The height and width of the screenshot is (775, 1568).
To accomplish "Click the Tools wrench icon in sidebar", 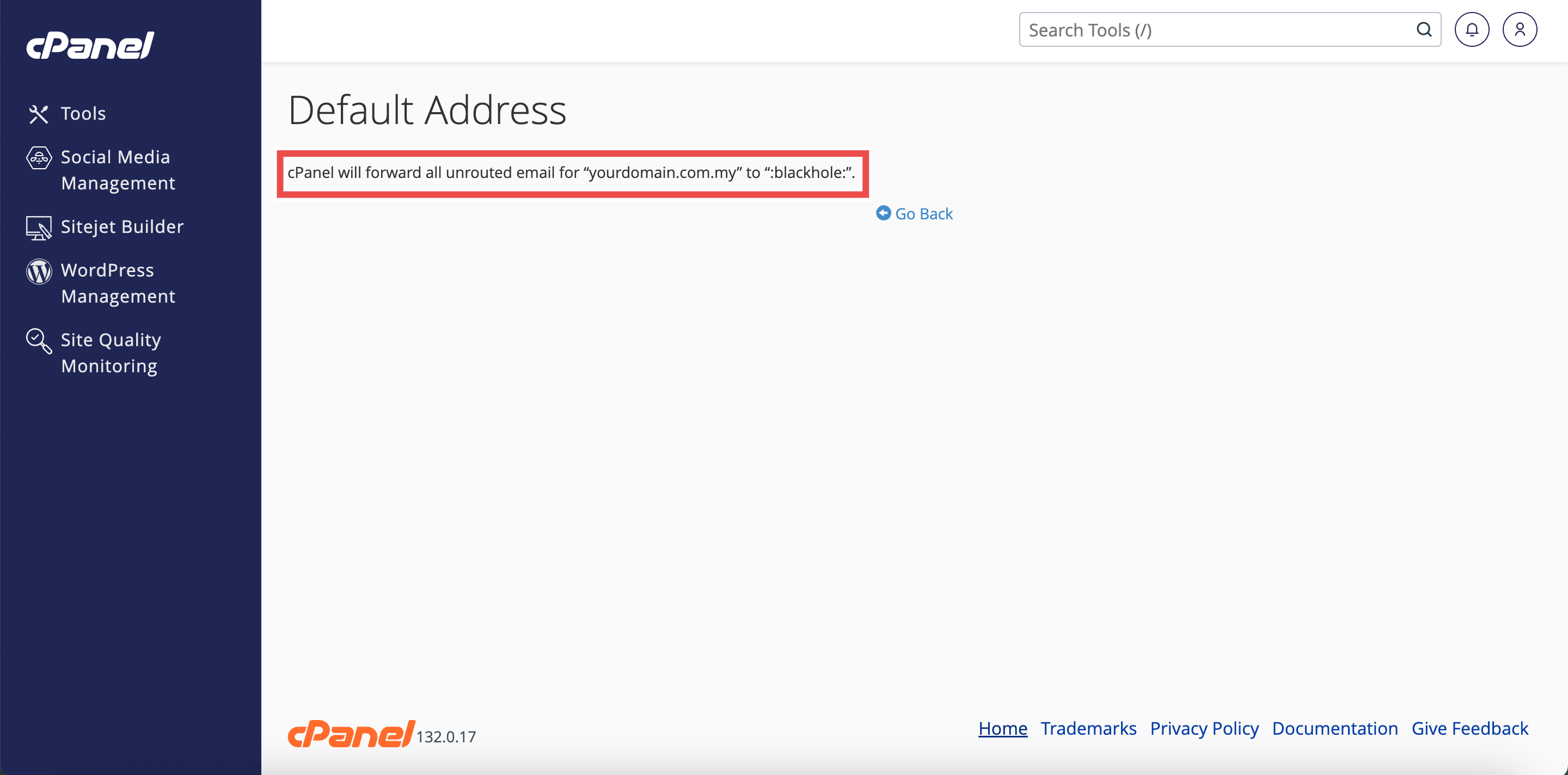I will point(38,114).
